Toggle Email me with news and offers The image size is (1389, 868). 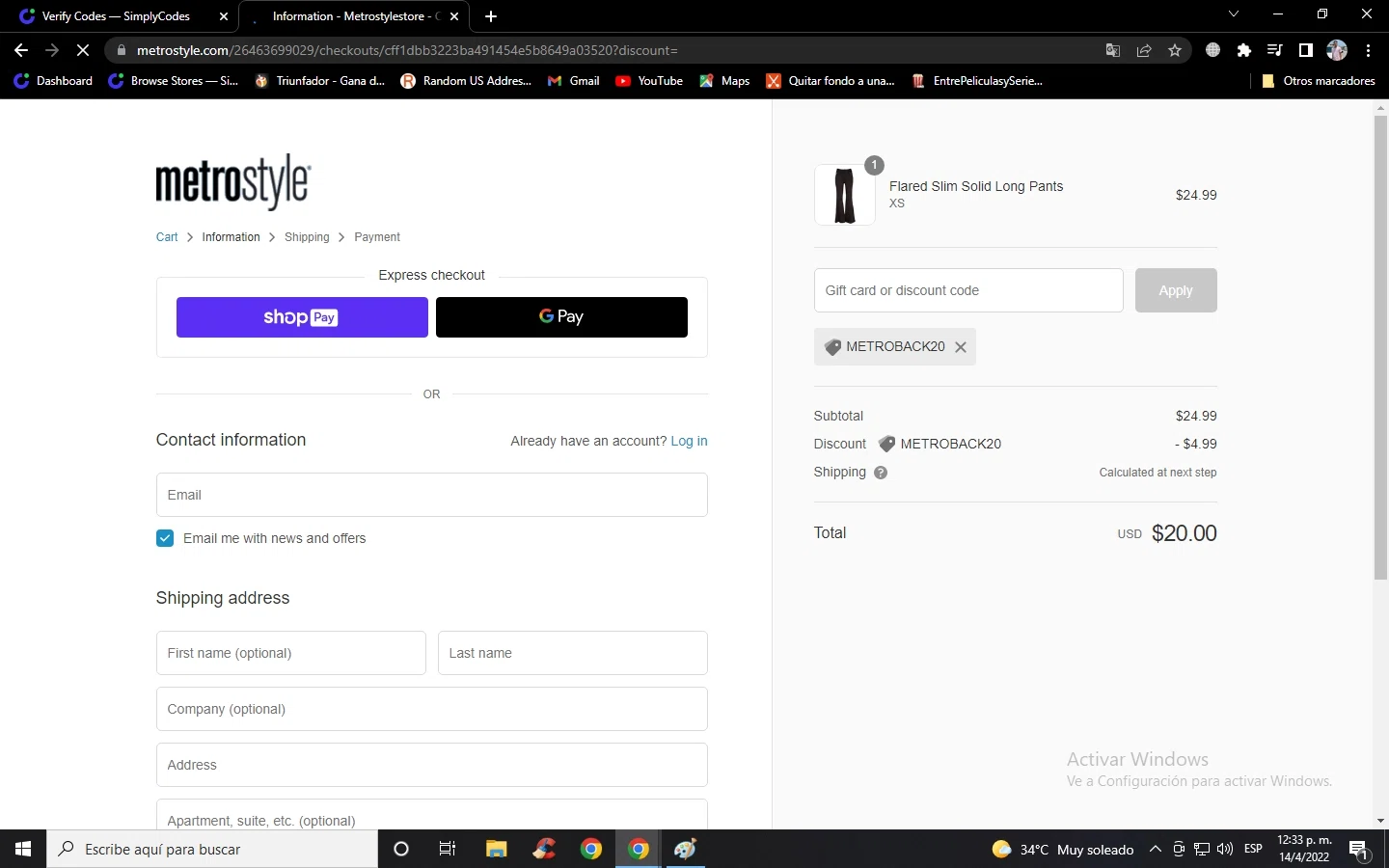click(165, 538)
